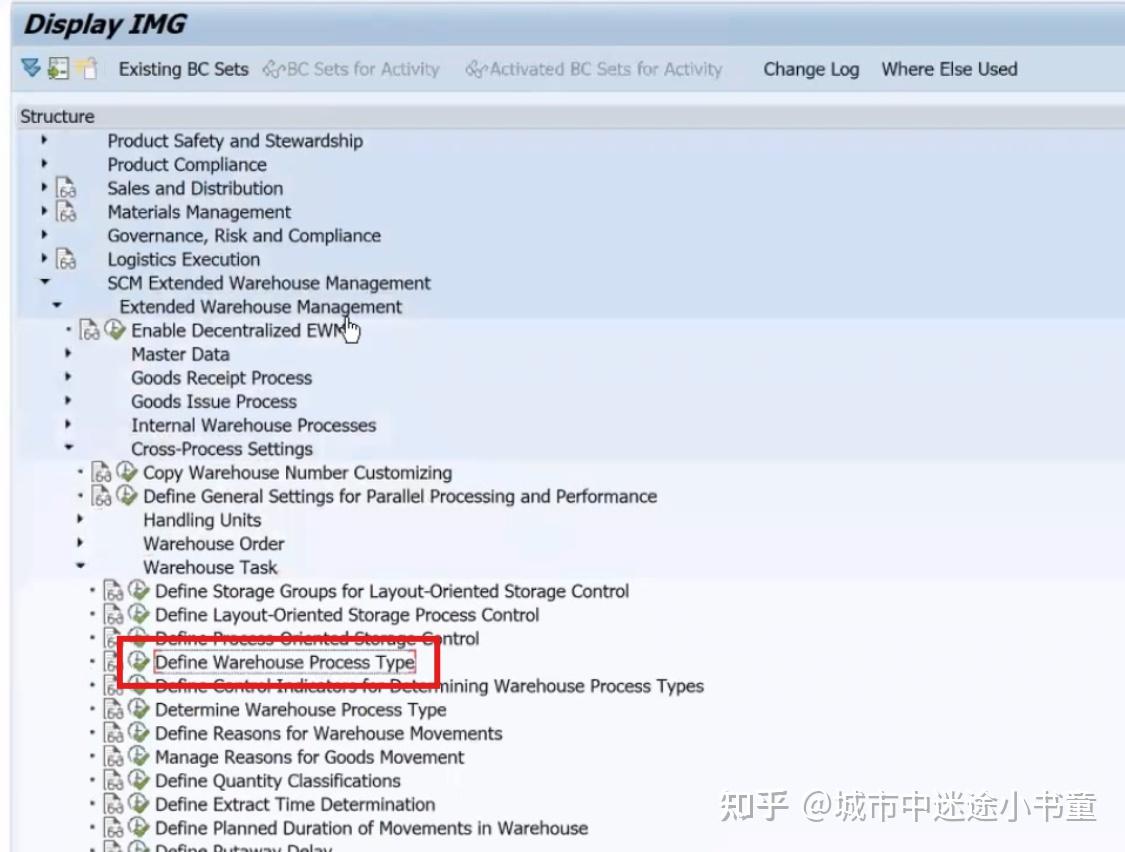Viewport: 1125px width, 852px height.
Task: Collapse Extended Warehouse Management subnode
Action: (57, 305)
